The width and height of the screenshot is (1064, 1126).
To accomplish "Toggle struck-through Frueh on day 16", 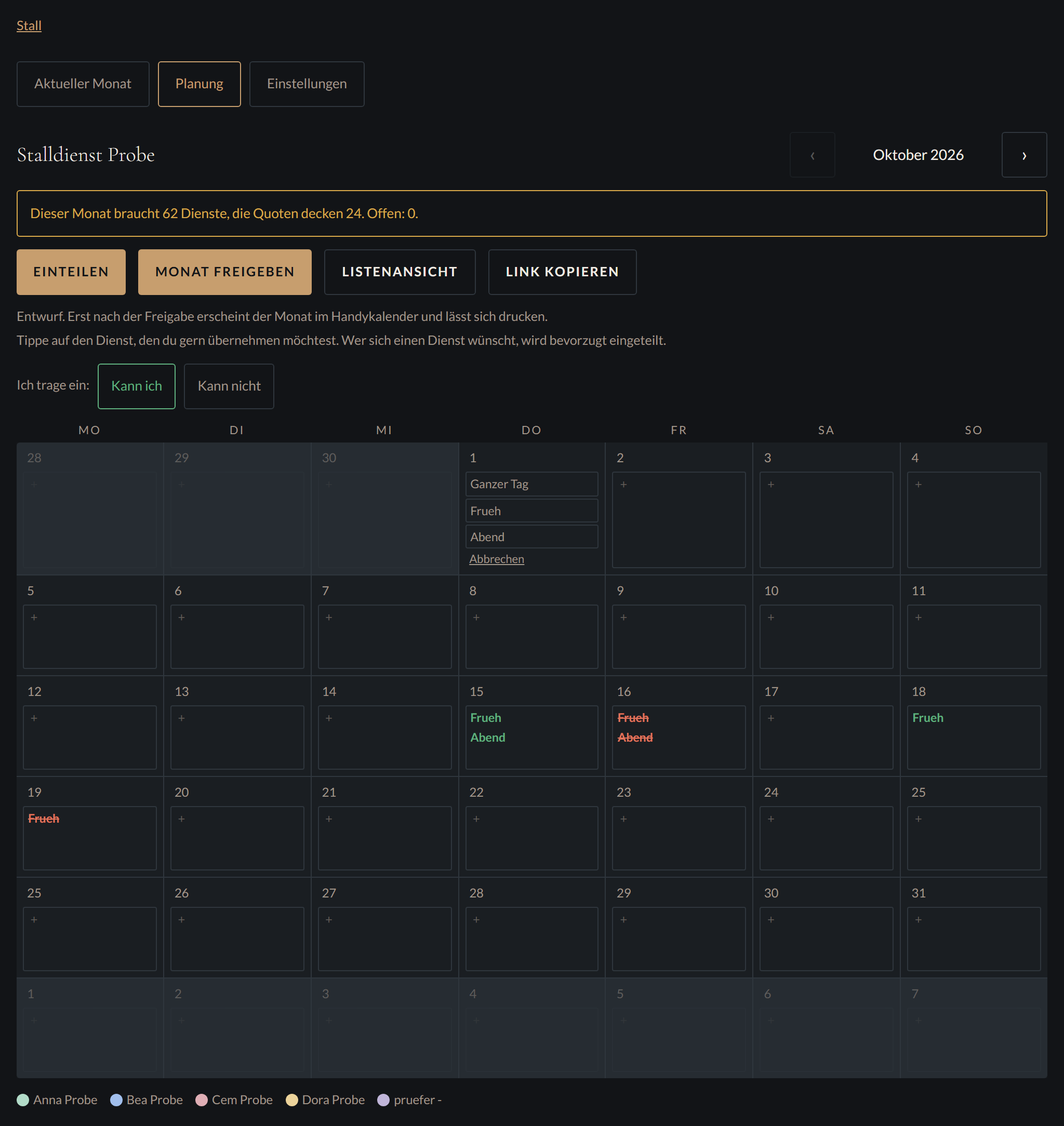I will pyautogui.click(x=633, y=718).
